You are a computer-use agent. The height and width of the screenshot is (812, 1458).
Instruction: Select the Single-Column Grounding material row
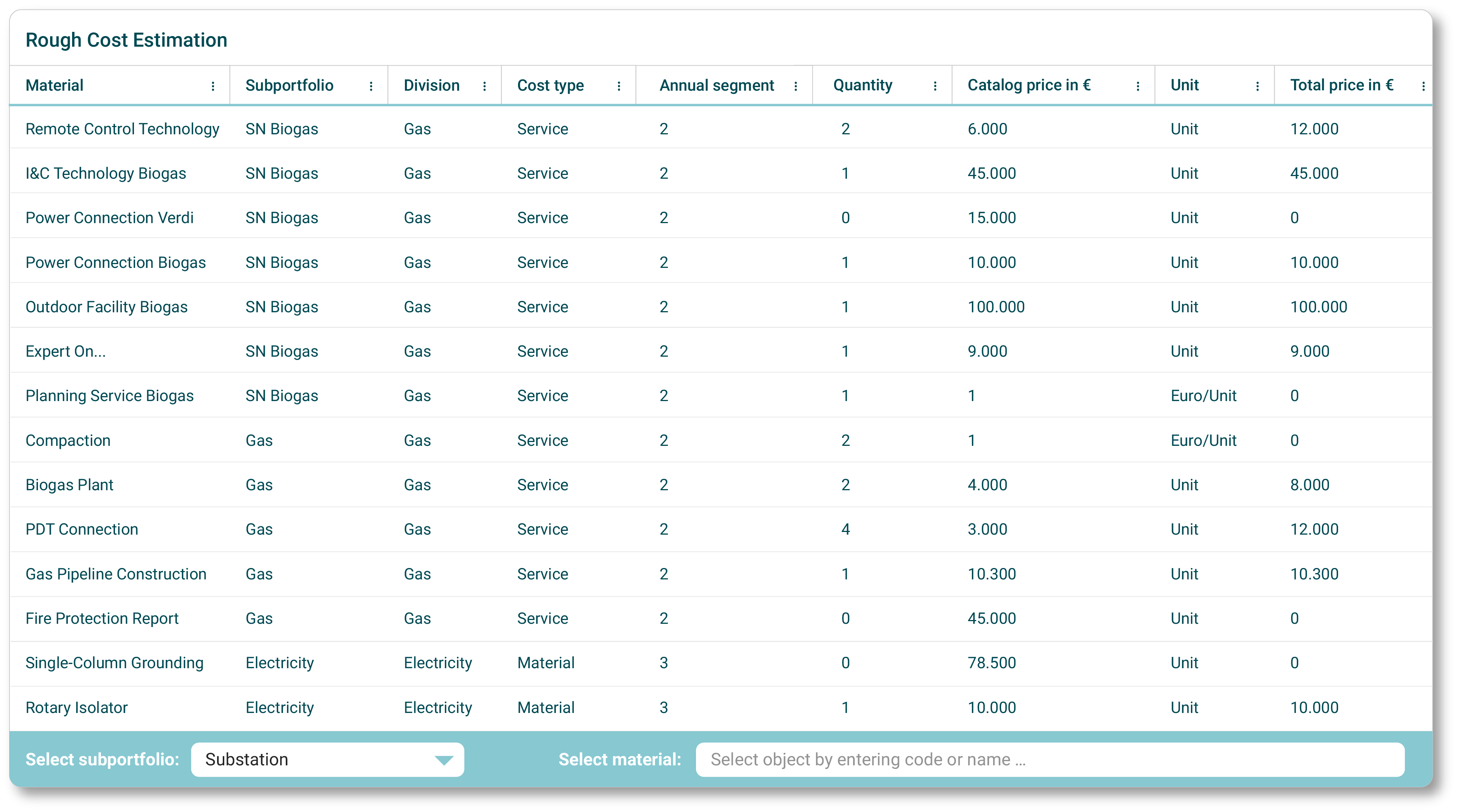point(114,663)
